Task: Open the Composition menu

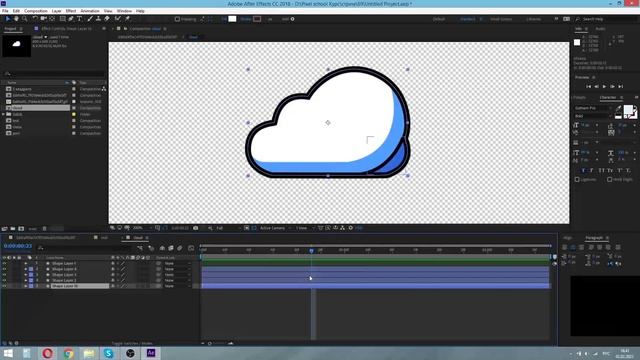Action: click(36, 11)
